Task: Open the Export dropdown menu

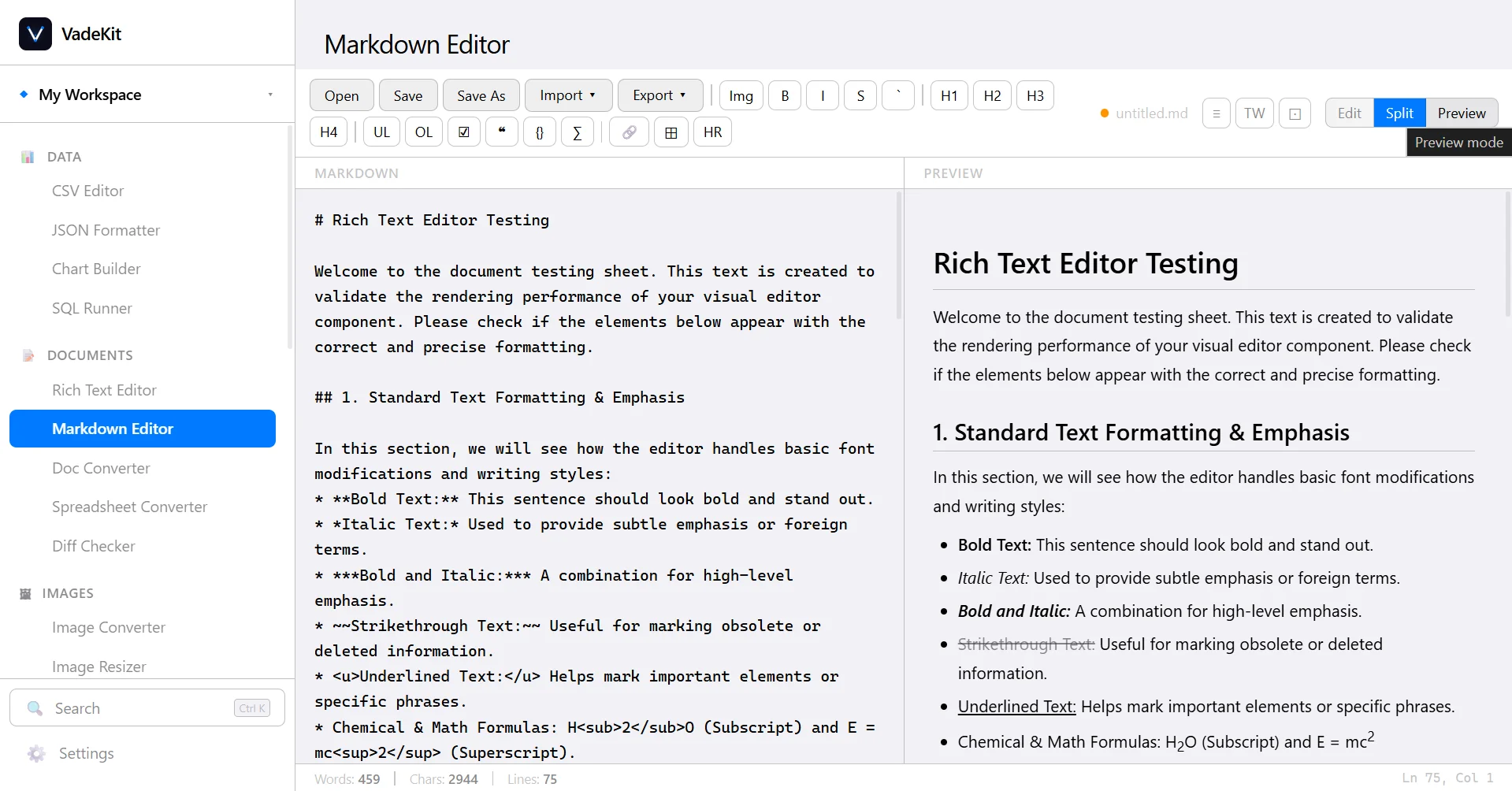Action: click(659, 95)
